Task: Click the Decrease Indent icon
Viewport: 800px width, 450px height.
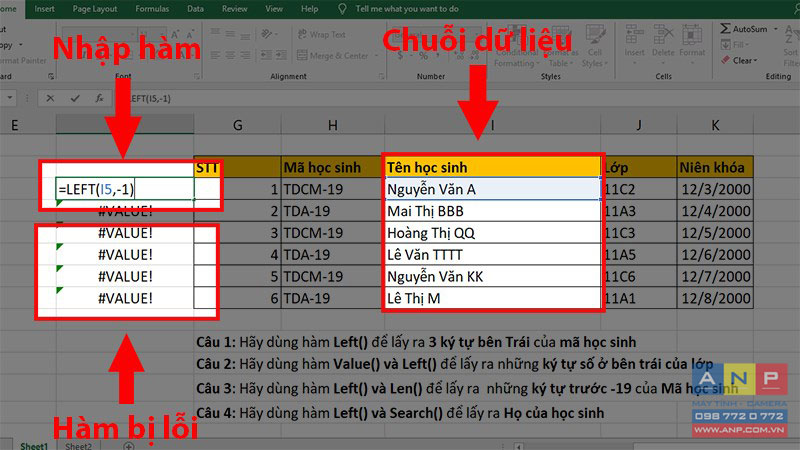Action: tap(266, 55)
